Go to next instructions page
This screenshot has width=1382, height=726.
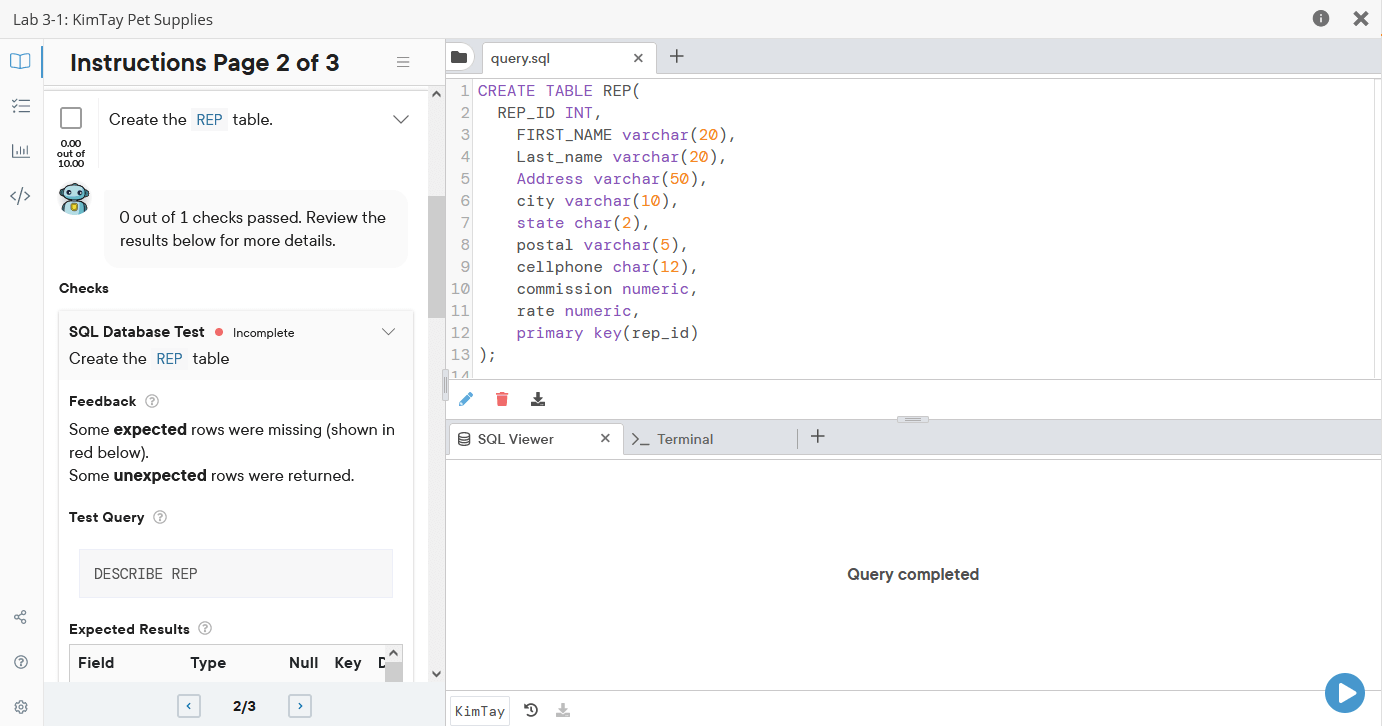pyautogui.click(x=300, y=706)
